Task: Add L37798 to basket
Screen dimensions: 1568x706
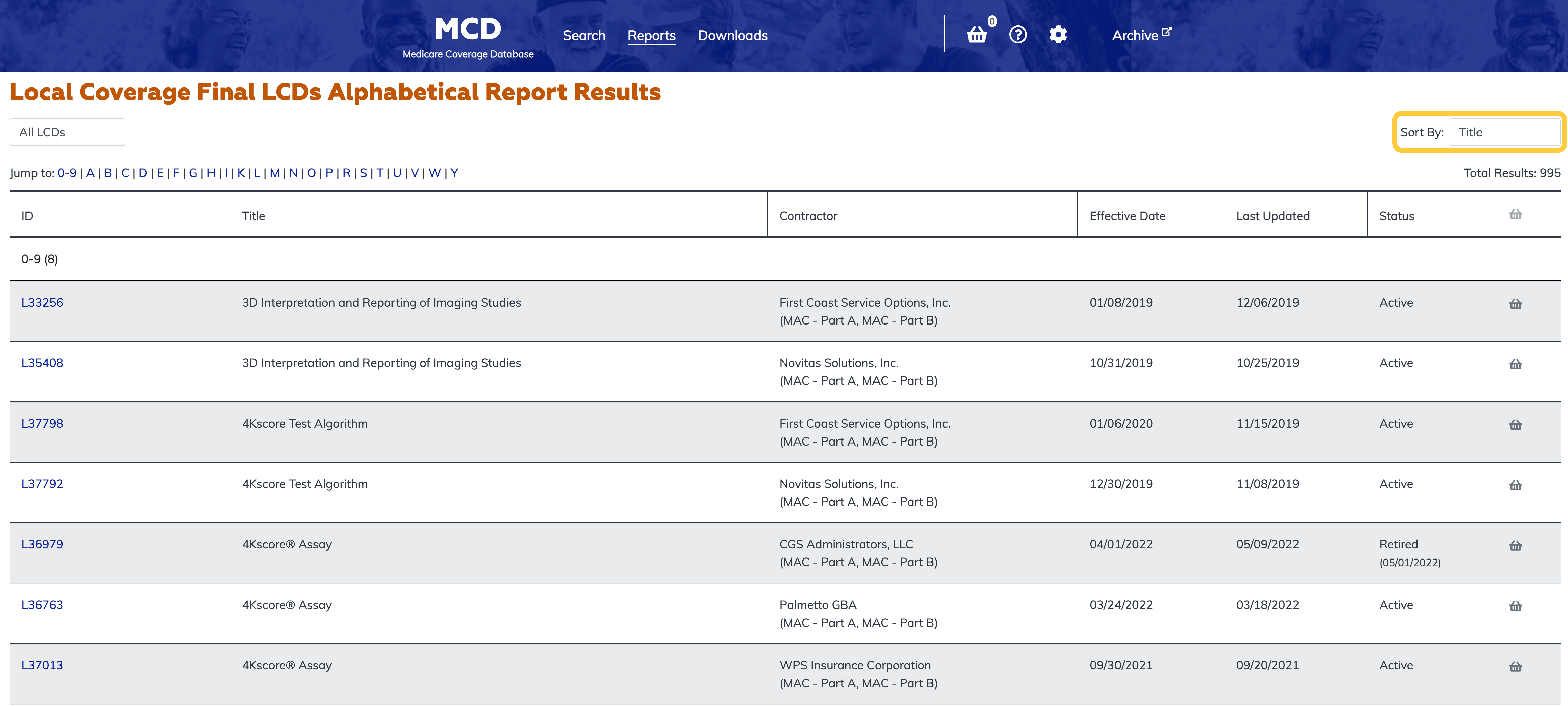Action: (x=1515, y=425)
